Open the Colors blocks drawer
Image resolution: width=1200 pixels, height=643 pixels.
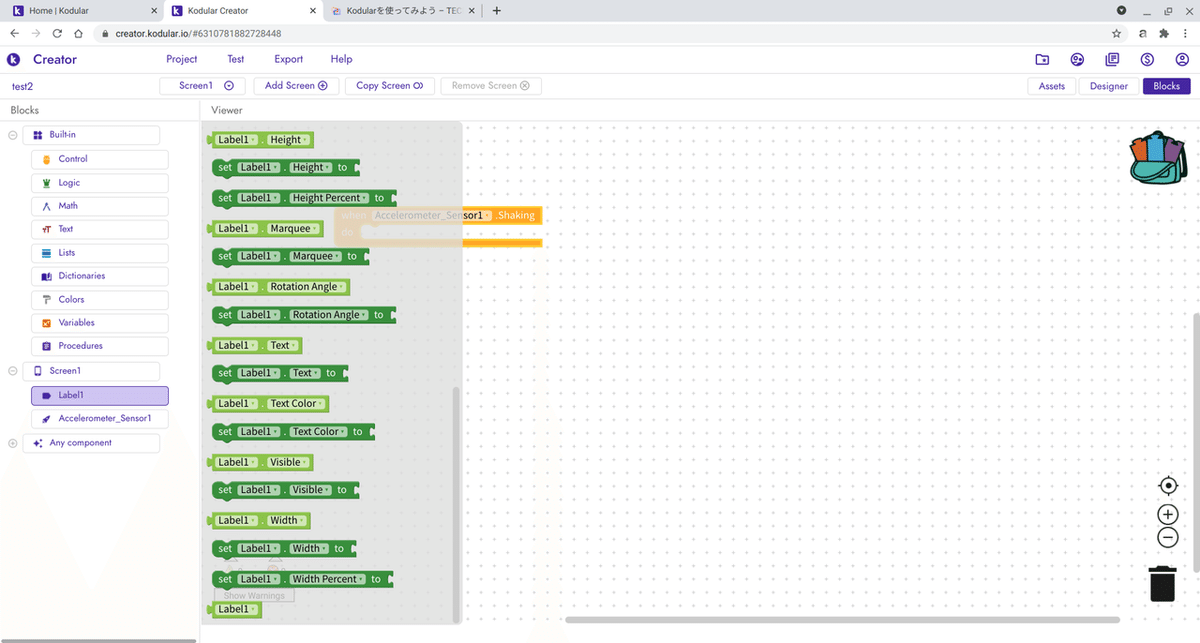point(99,299)
